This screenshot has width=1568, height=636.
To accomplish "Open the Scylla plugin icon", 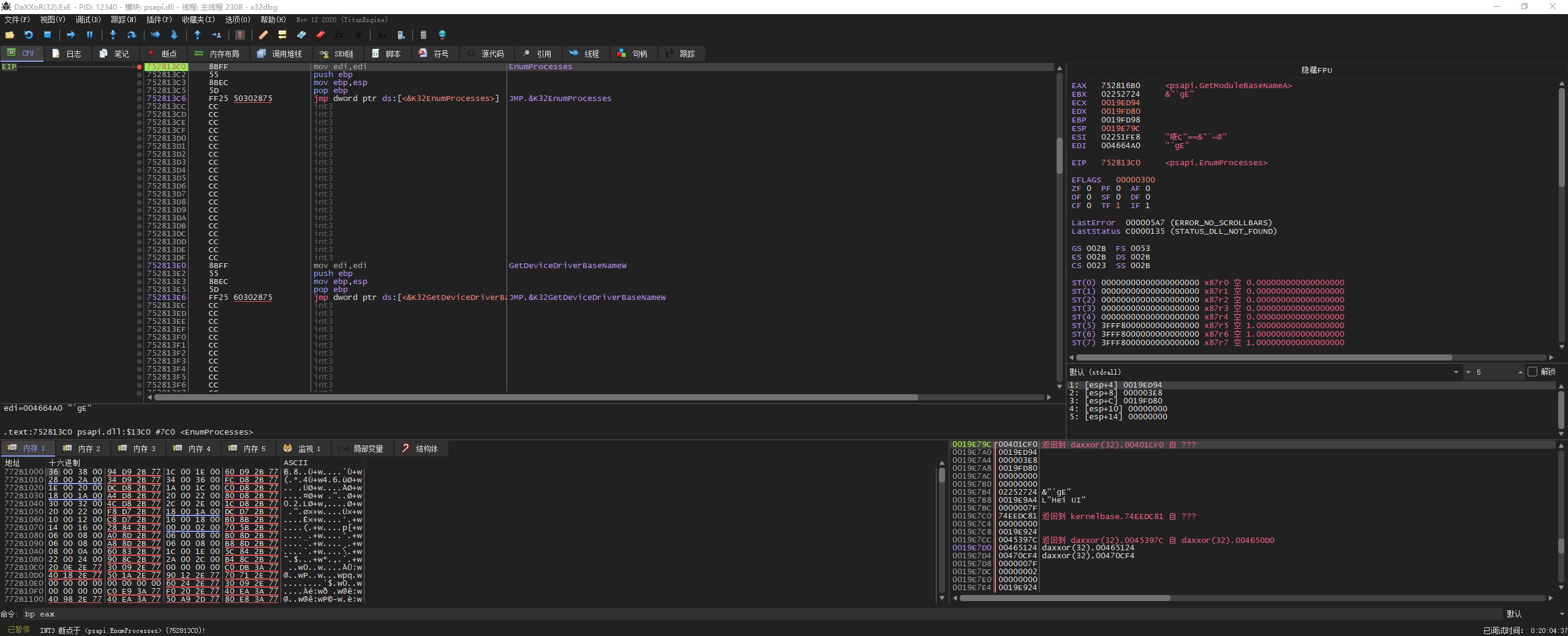I will pyautogui.click(x=240, y=35).
